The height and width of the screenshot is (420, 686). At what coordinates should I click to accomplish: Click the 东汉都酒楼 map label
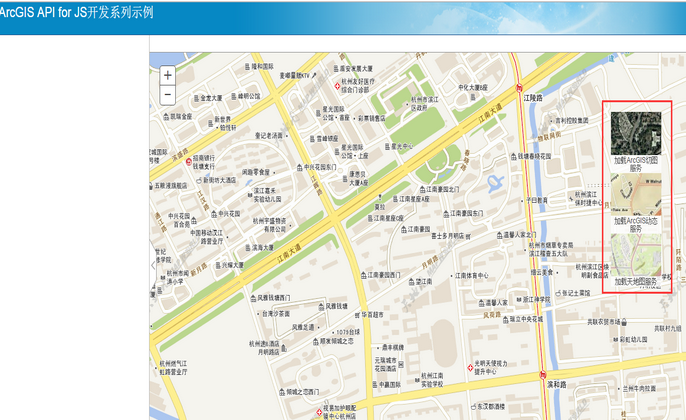pyautogui.click(x=491, y=406)
